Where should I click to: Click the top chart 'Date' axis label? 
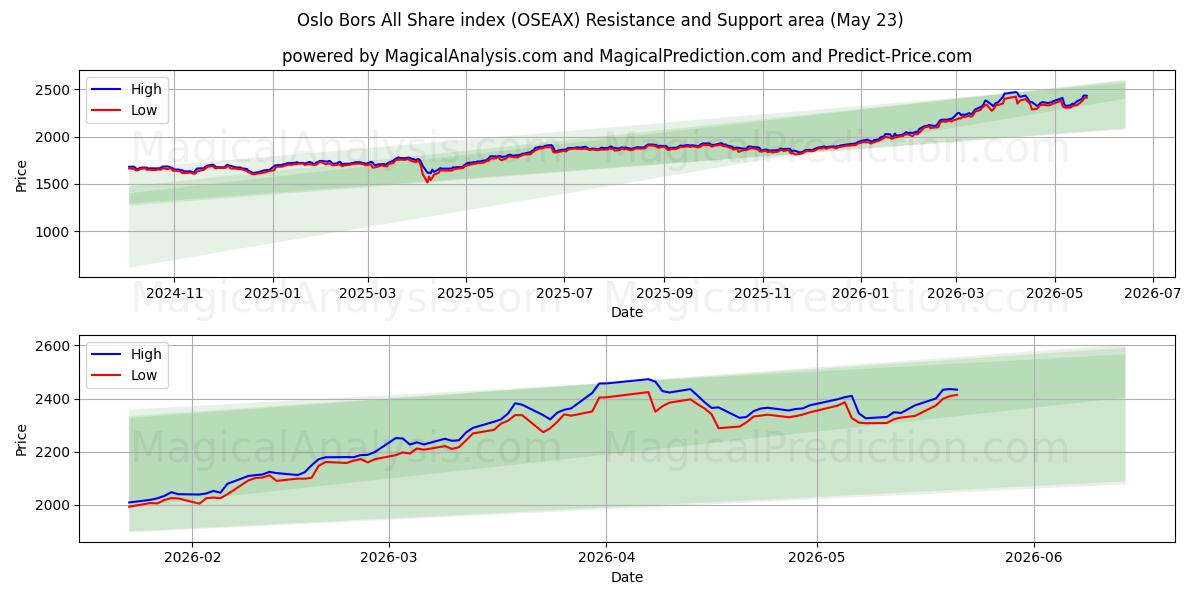[x=627, y=313]
